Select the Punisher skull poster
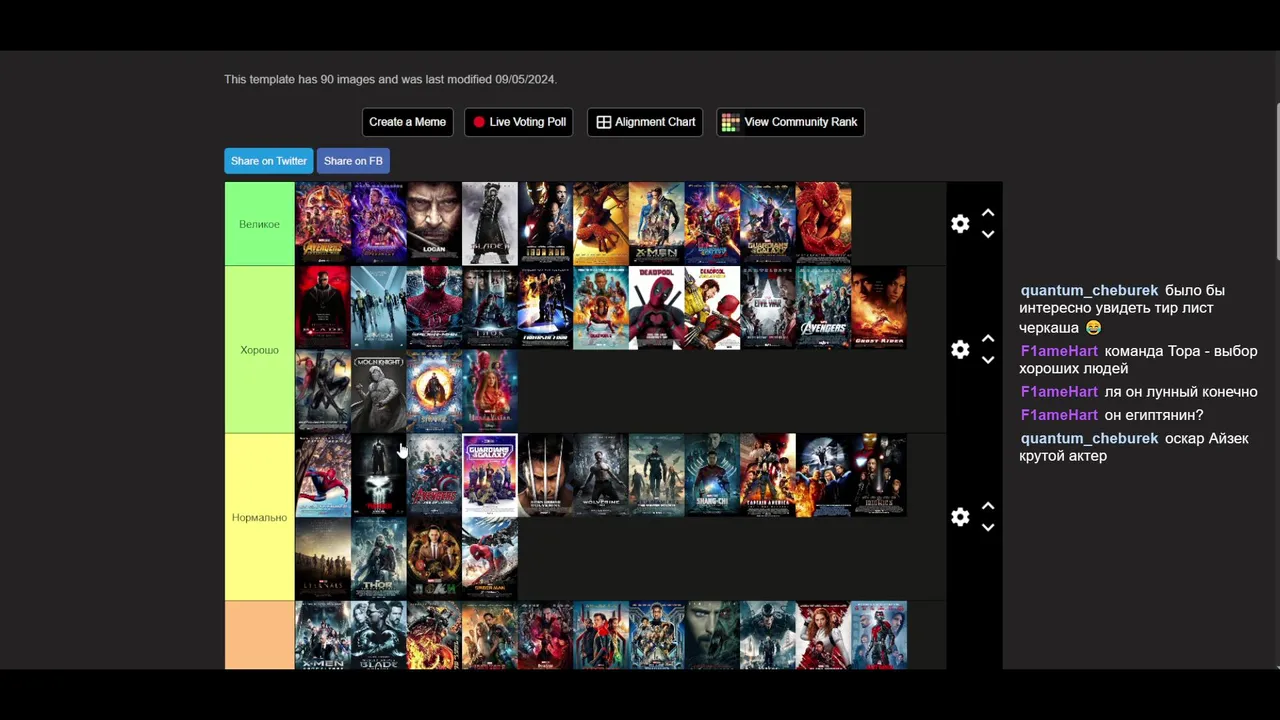Viewport: 1280px width, 720px height. click(x=379, y=475)
